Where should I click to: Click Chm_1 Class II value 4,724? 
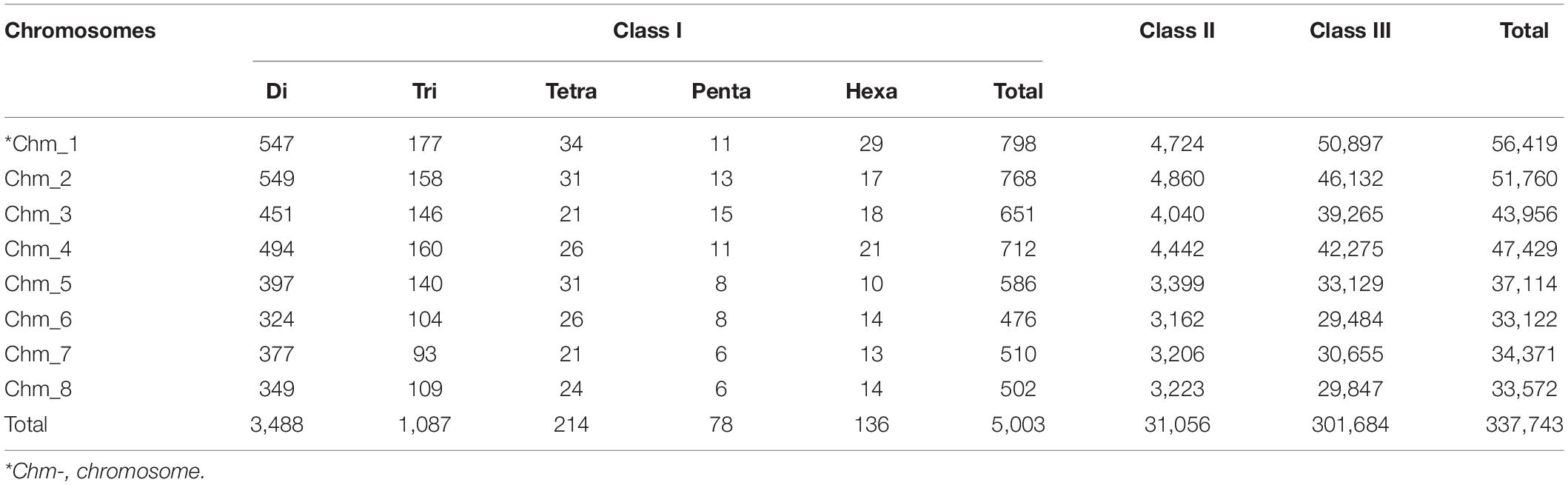click(1176, 144)
